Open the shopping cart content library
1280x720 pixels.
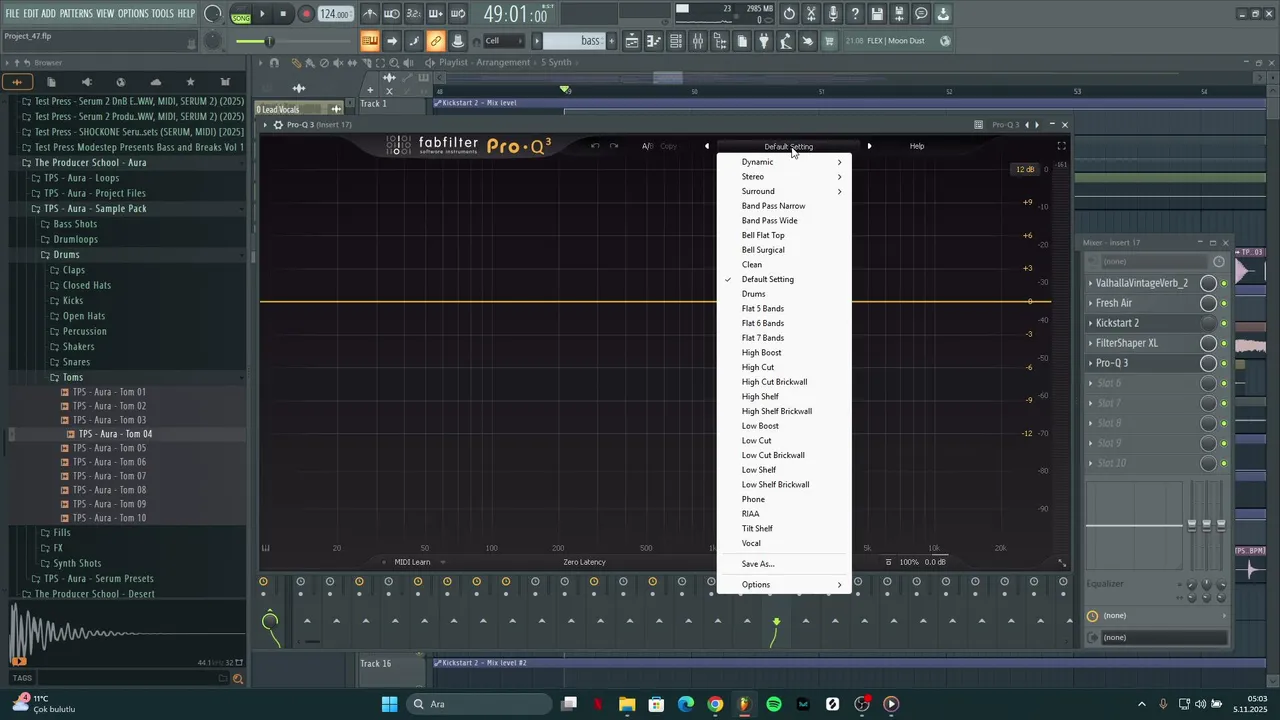[x=829, y=41]
